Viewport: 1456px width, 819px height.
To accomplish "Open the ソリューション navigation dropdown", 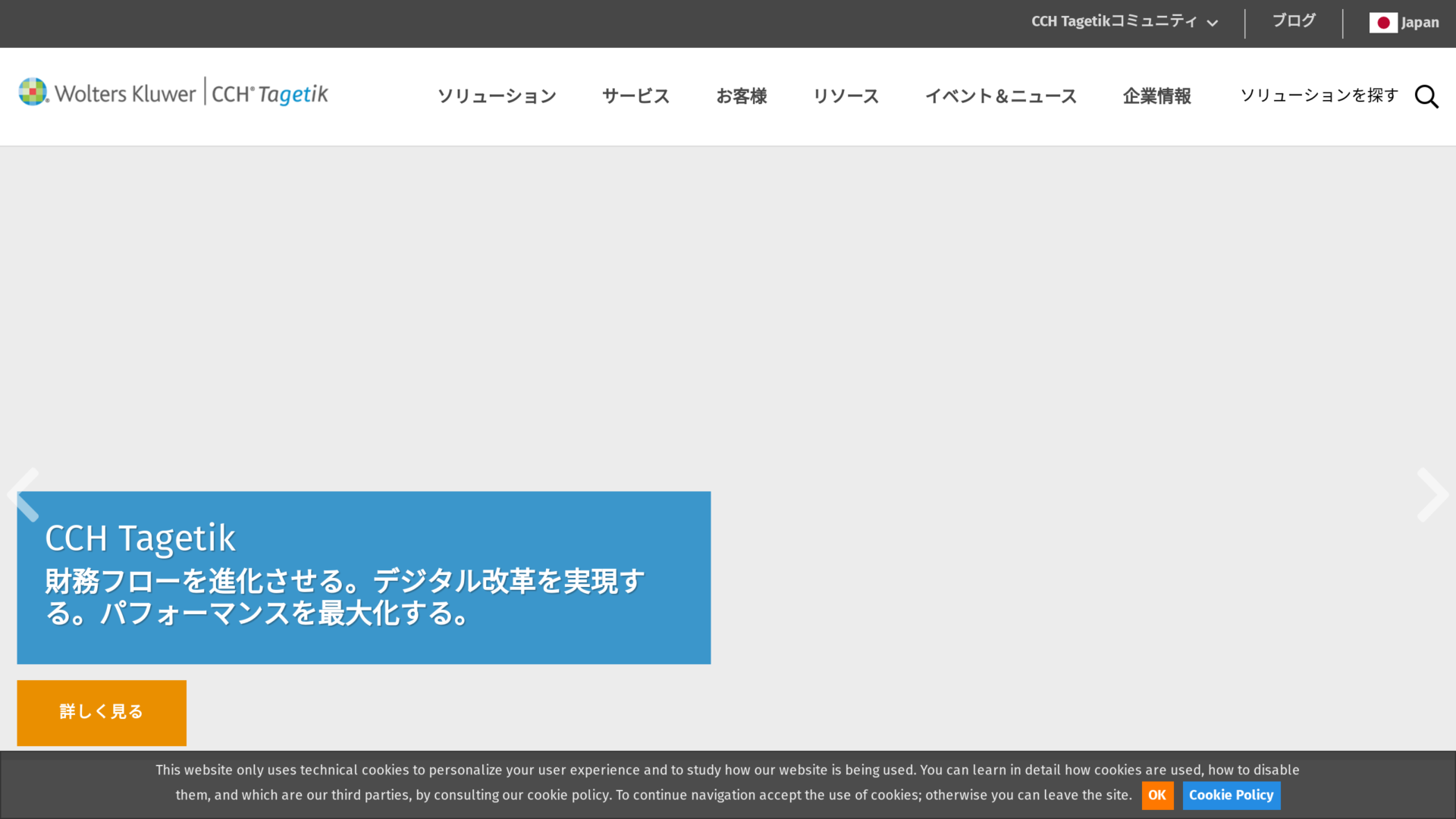I will point(497,96).
